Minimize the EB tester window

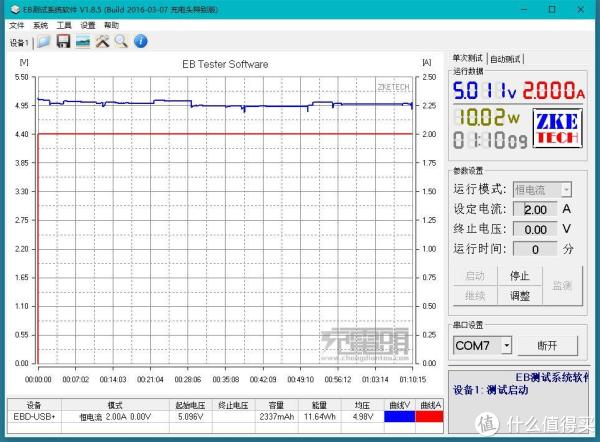point(524,9)
